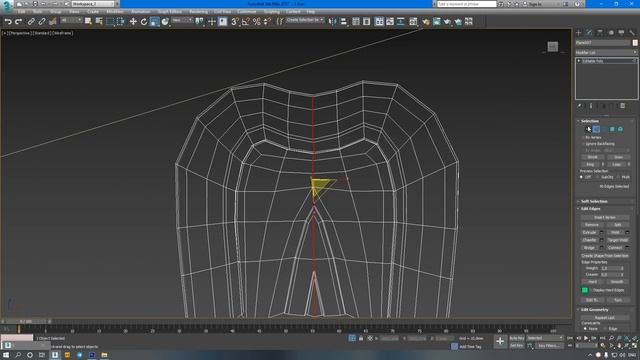Click the Undo arrow in main toolbar
This screenshot has width=640, height=360.
8,21
